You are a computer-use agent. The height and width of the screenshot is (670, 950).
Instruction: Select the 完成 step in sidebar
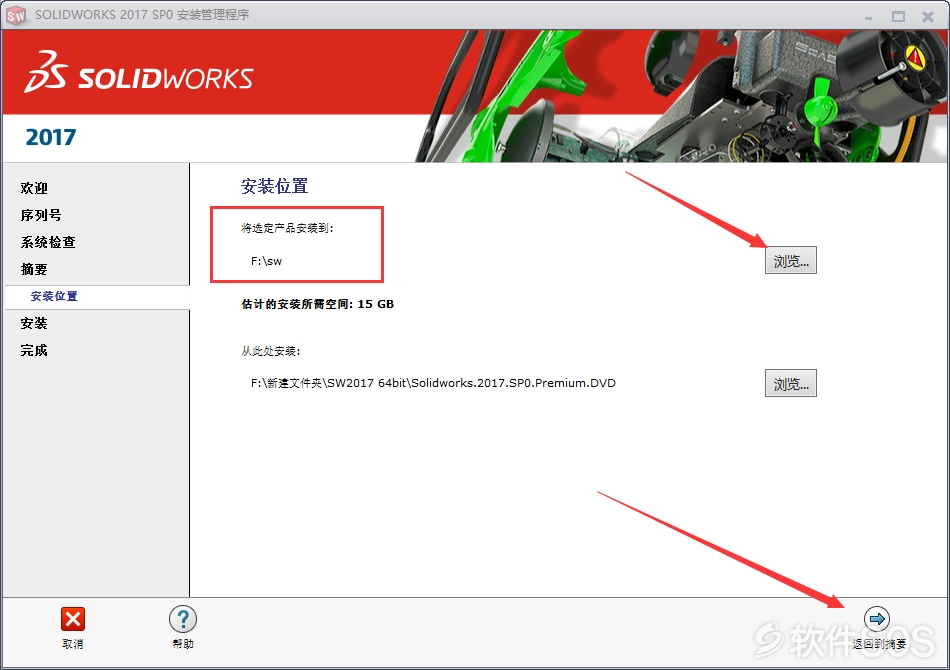click(x=34, y=350)
